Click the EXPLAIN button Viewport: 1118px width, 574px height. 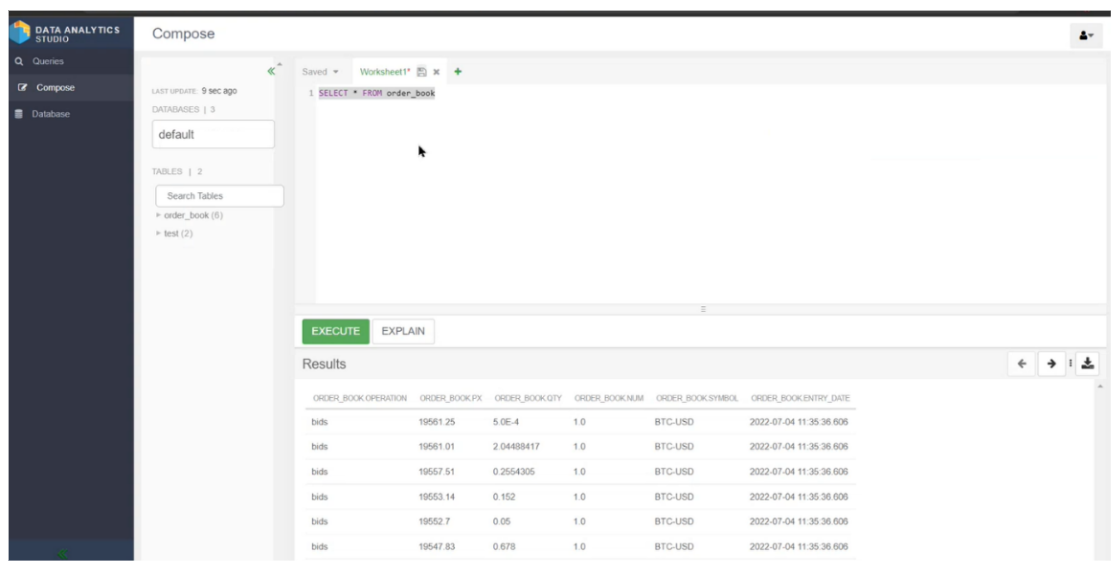click(403, 331)
